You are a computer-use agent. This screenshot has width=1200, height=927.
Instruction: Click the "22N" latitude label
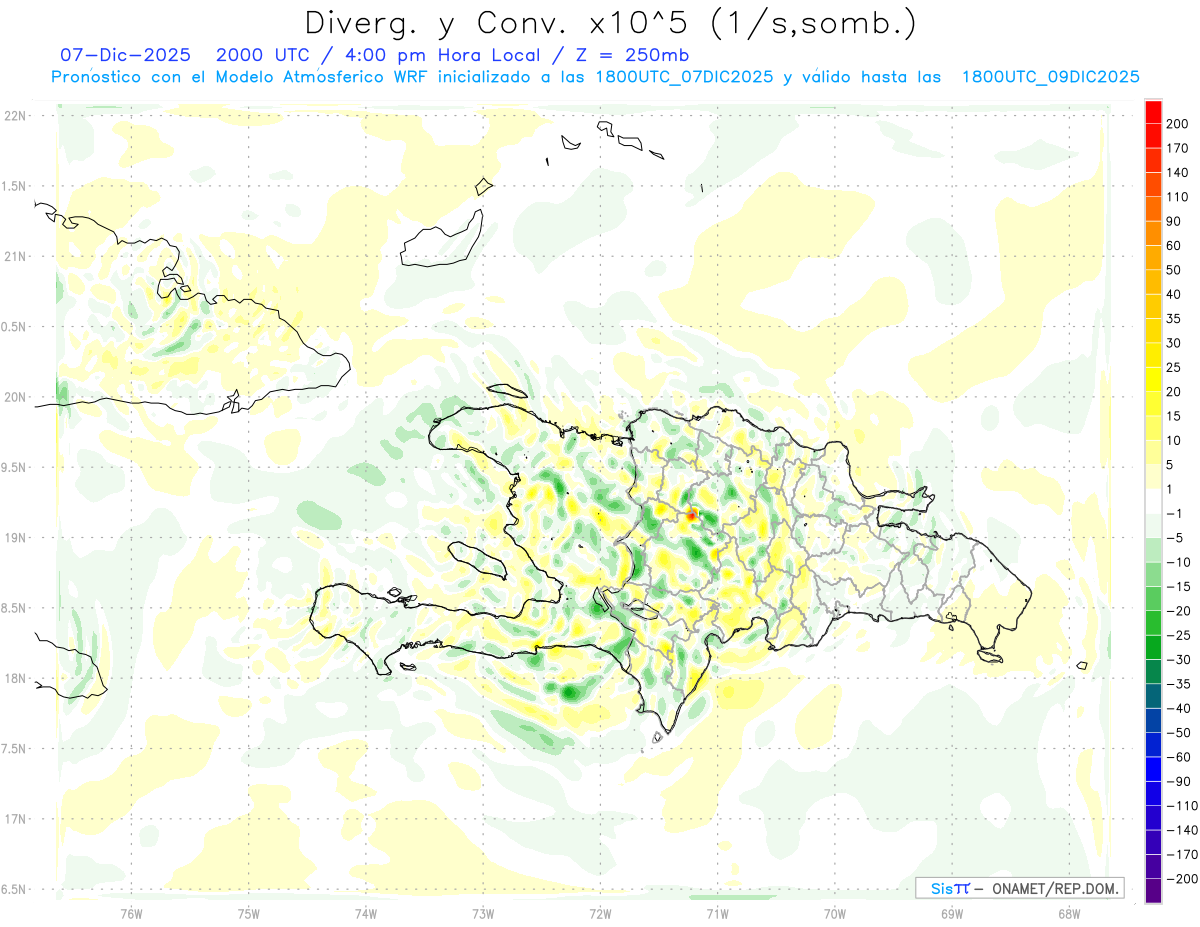coord(14,116)
